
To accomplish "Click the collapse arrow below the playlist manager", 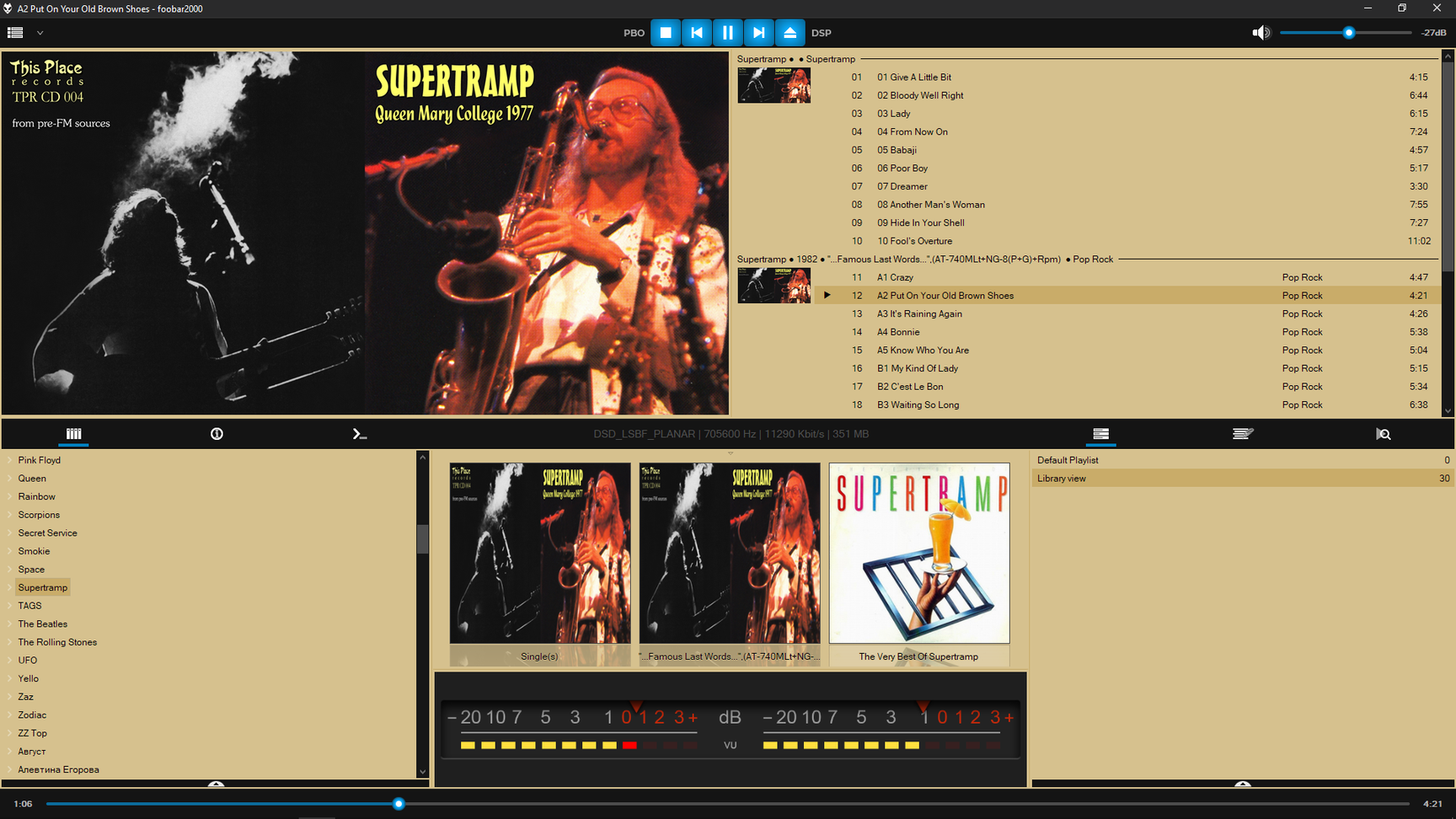I will click(1243, 784).
